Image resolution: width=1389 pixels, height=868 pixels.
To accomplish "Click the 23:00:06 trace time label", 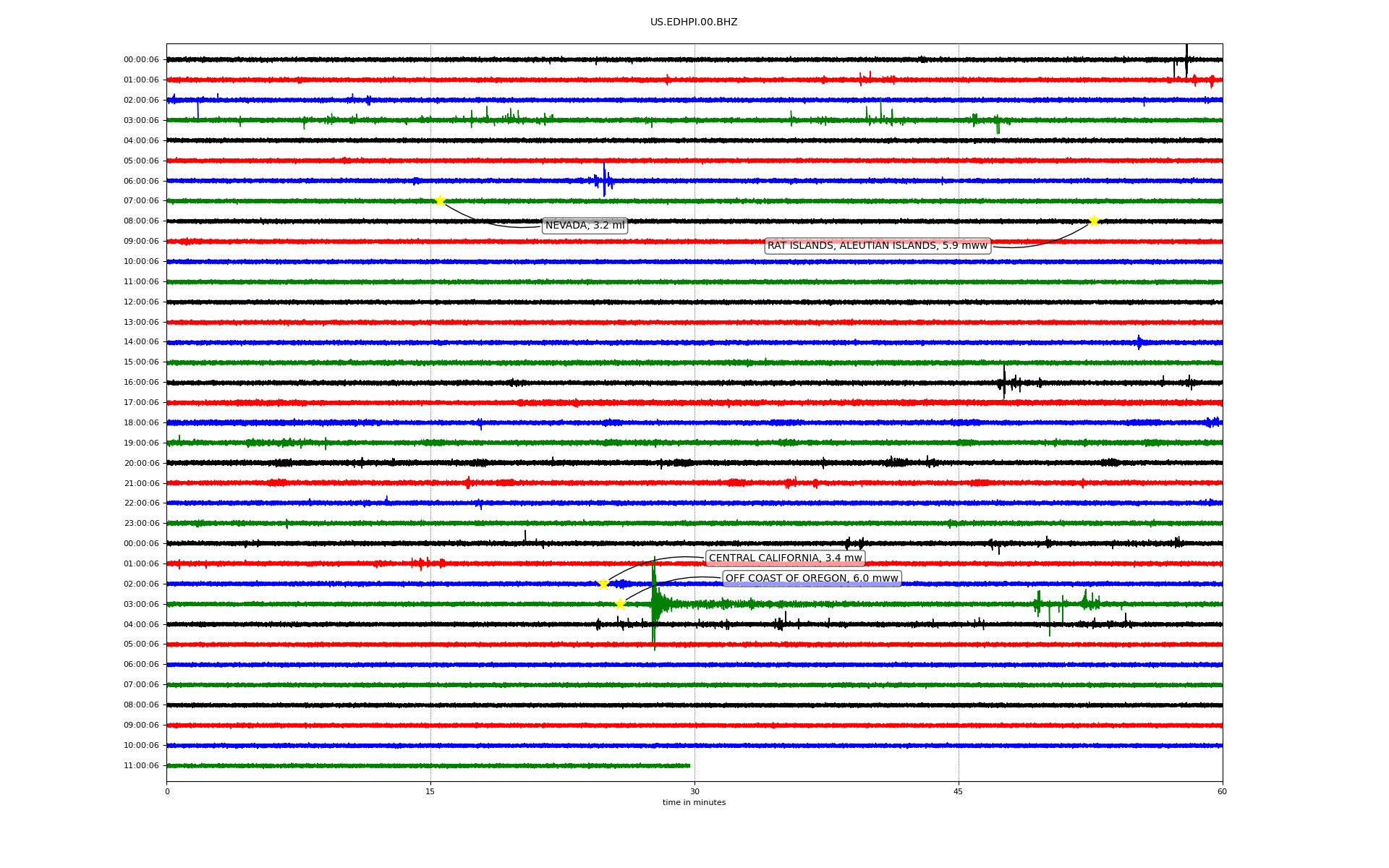I will 141,524.
